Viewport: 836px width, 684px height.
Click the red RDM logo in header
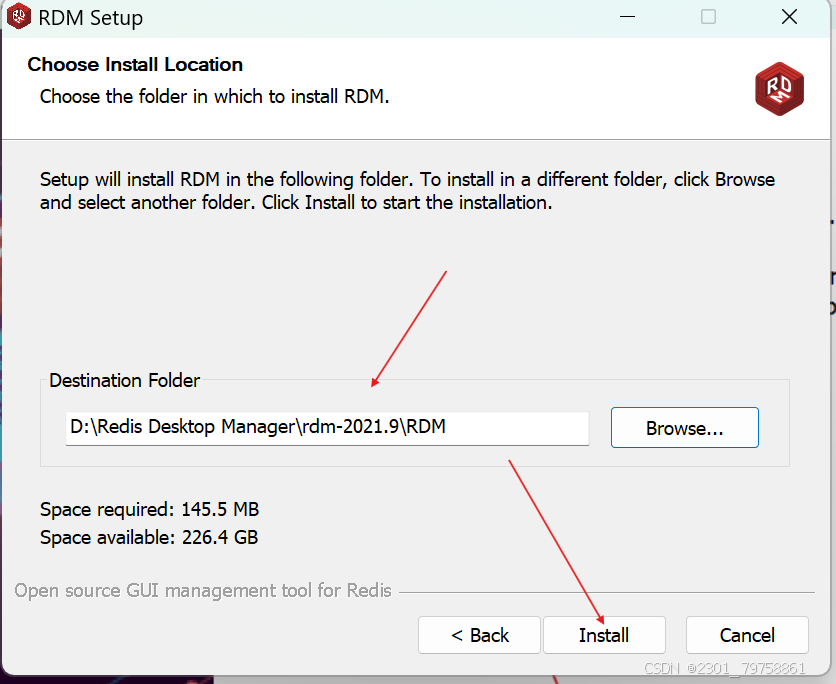[x=779, y=89]
